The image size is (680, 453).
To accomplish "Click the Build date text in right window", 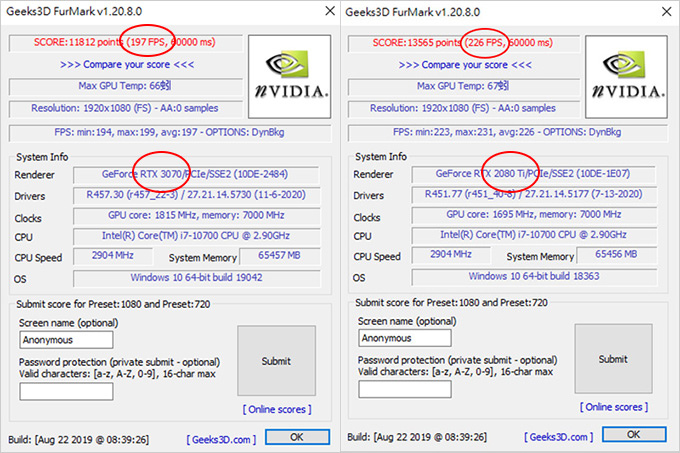I will [417, 437].
